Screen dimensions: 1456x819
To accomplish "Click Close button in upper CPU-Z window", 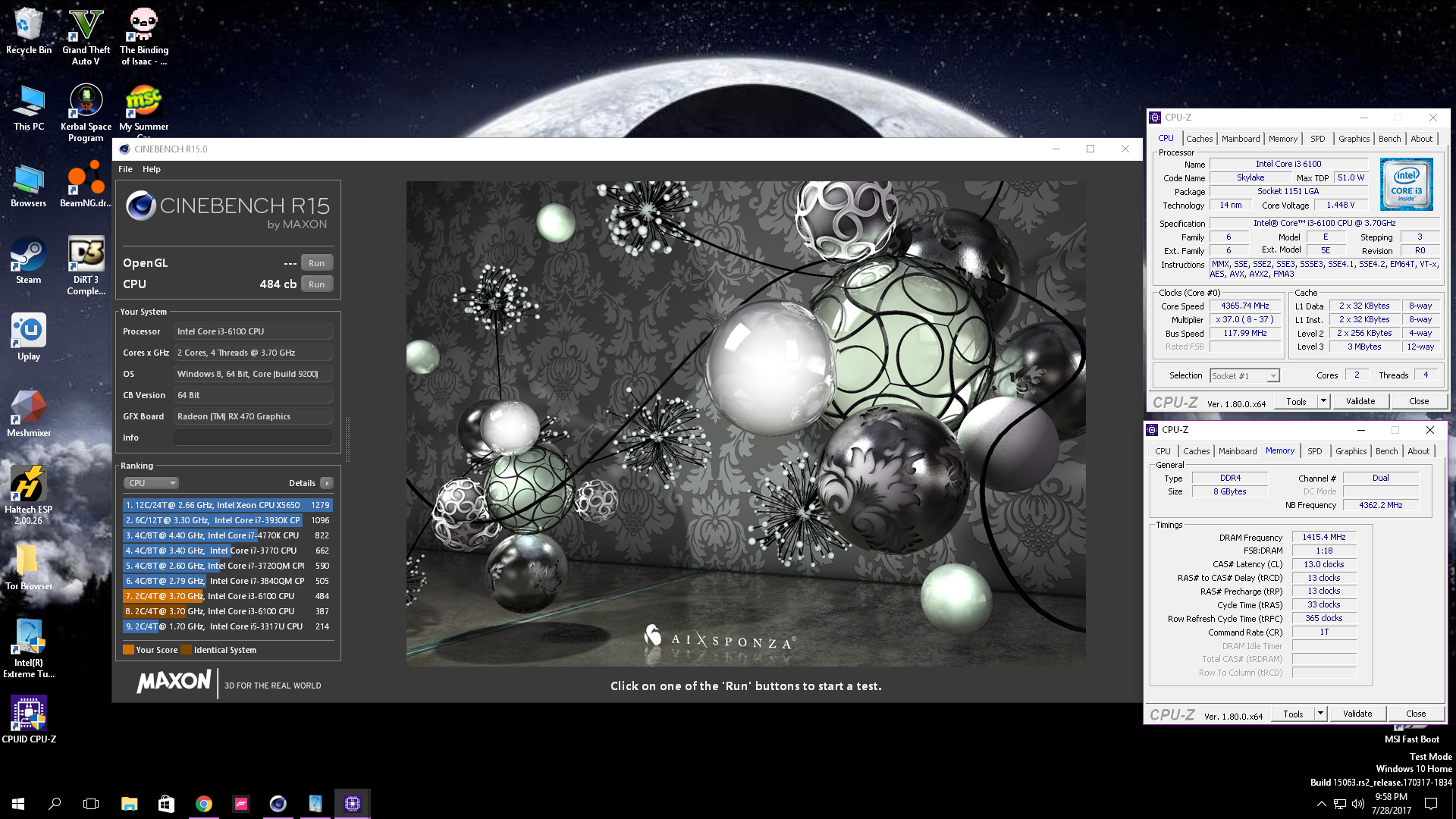I will point(1419,401).
